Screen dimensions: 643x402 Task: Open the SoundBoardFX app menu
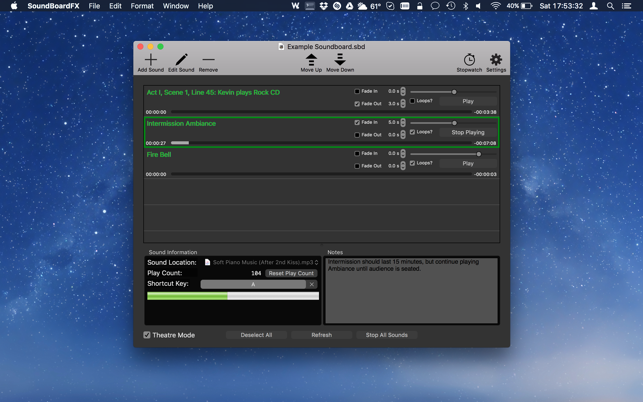[53, 6]
